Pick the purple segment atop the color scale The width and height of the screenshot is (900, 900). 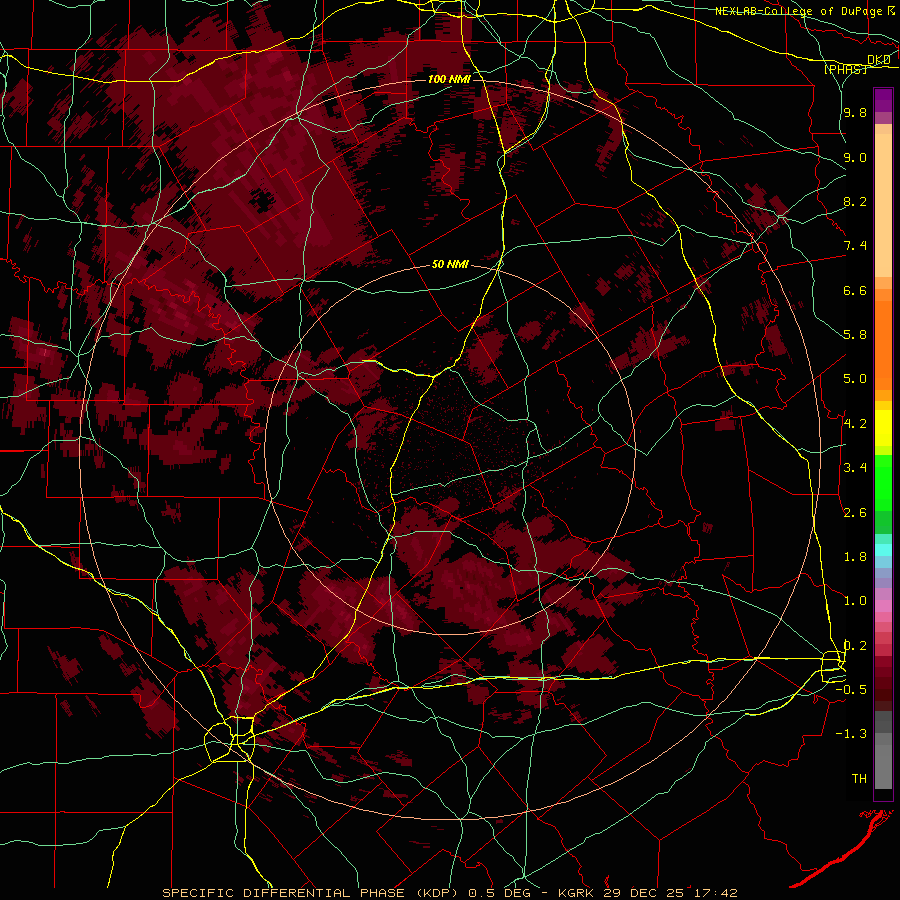coord(883,100)
